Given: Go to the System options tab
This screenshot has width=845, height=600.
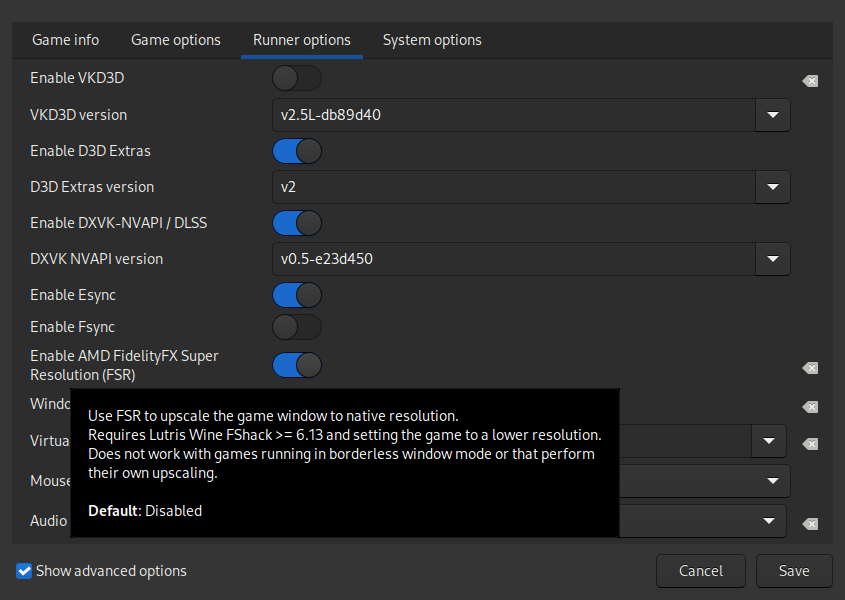Looking at the screenshot, I should [432, 40].
